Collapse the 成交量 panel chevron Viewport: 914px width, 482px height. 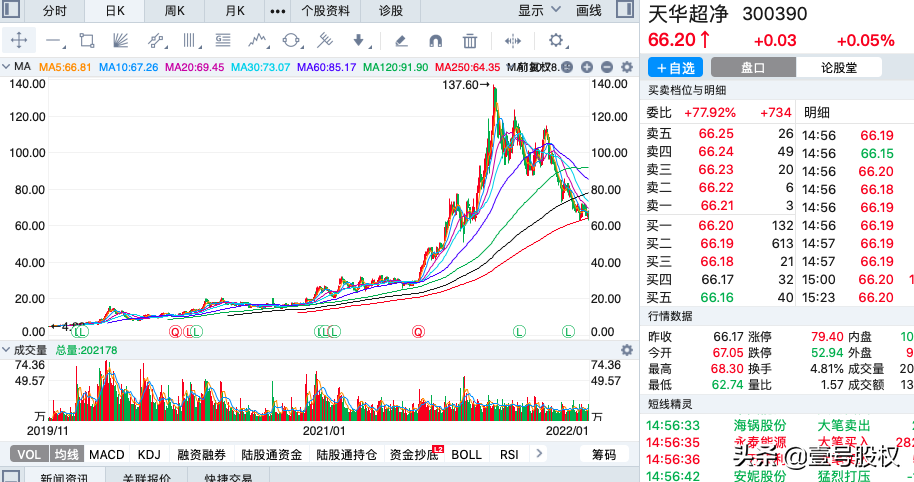click(6, 350)
